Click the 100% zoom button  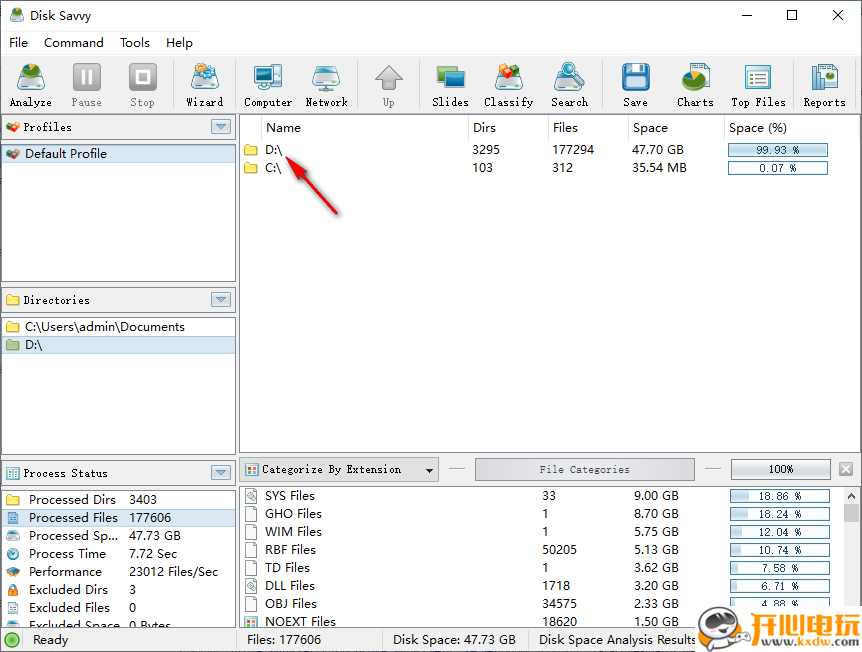[780, 470]
